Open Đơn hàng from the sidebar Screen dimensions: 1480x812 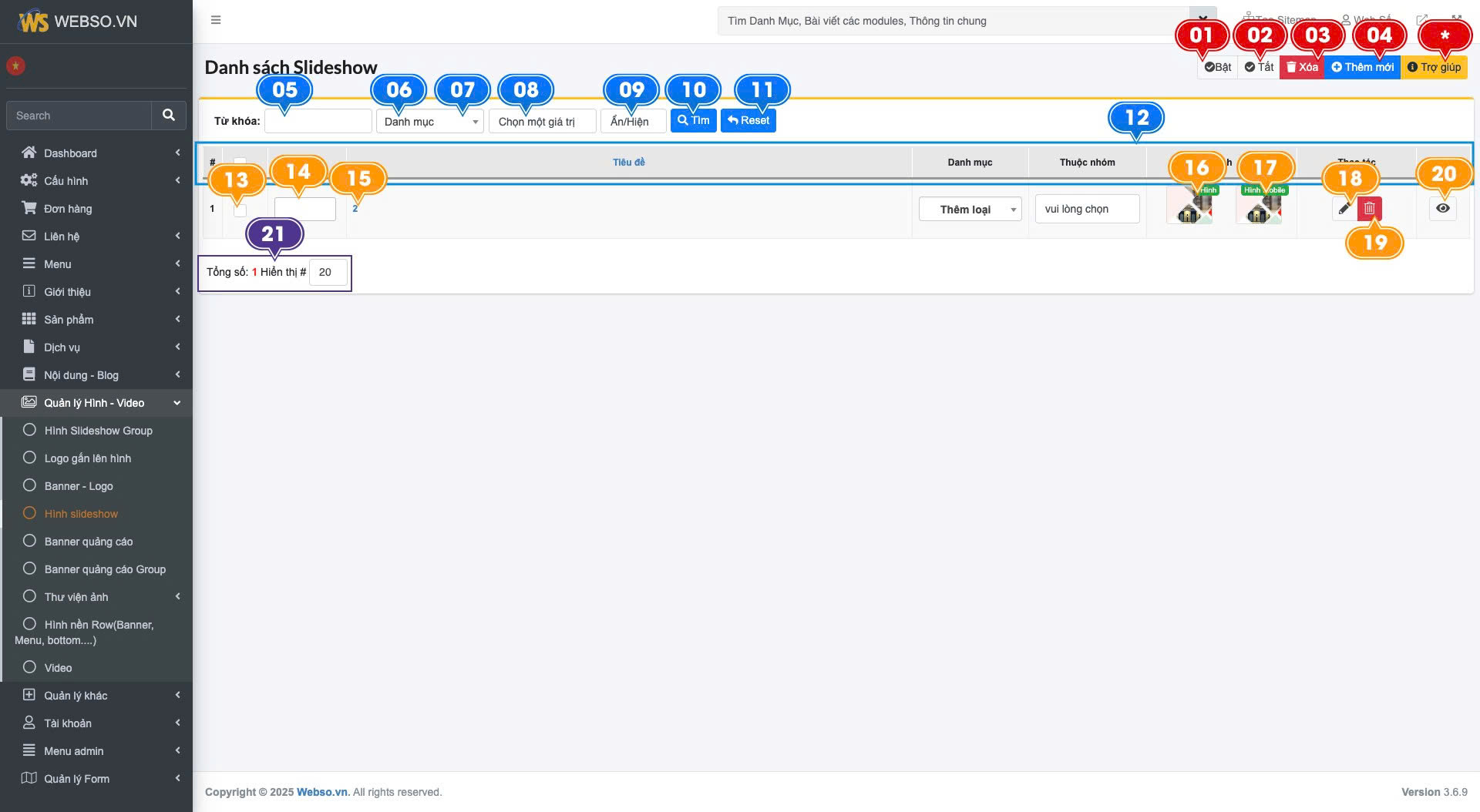pos(68,209)
